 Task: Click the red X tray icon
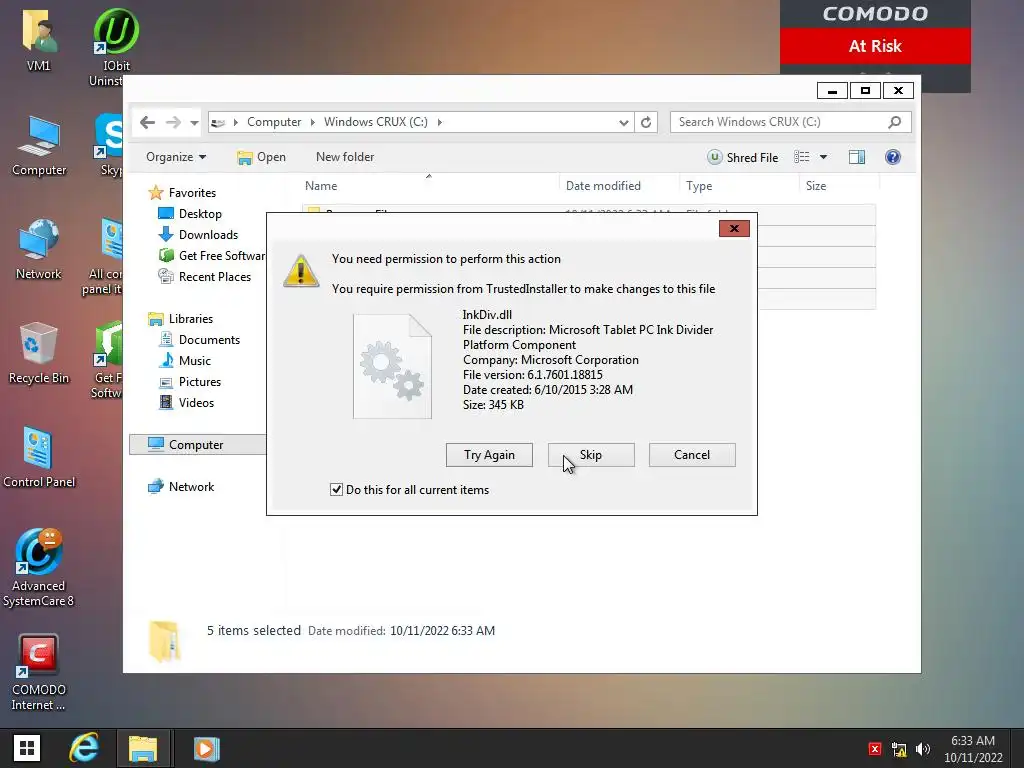click(x=875, y=749)
